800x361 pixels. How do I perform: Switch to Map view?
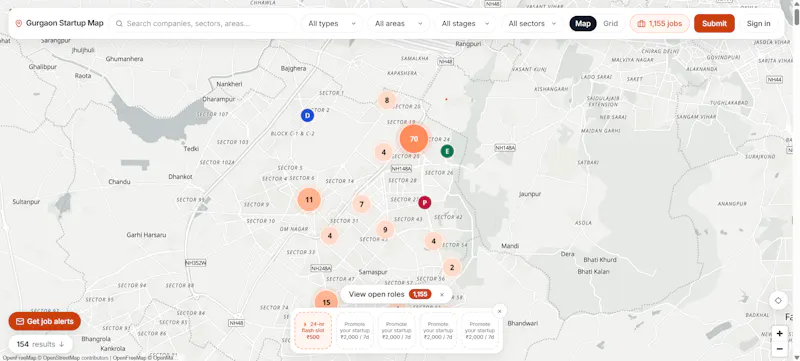pyautogui.click(x=583, y=23)
